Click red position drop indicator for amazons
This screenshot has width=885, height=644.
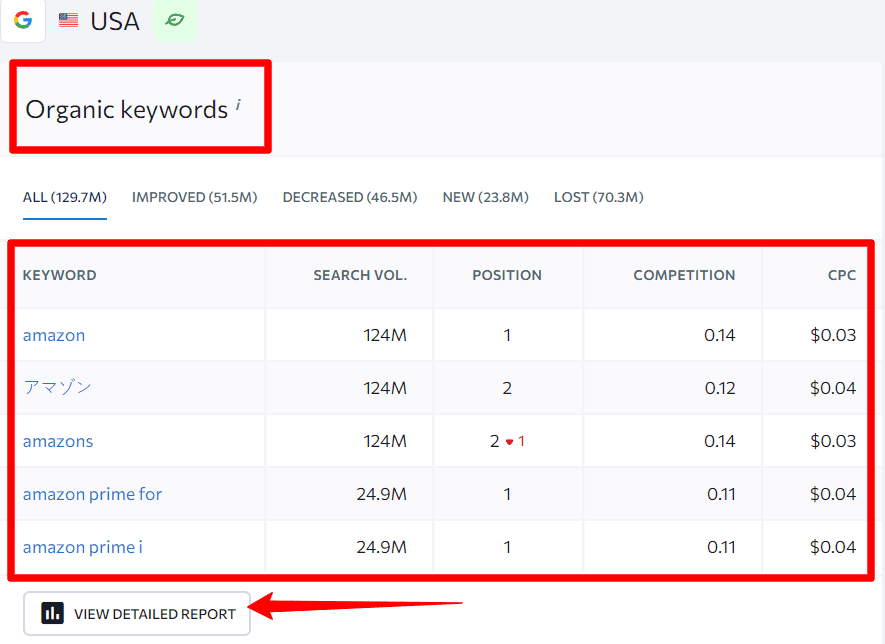(x=515, y=441)
